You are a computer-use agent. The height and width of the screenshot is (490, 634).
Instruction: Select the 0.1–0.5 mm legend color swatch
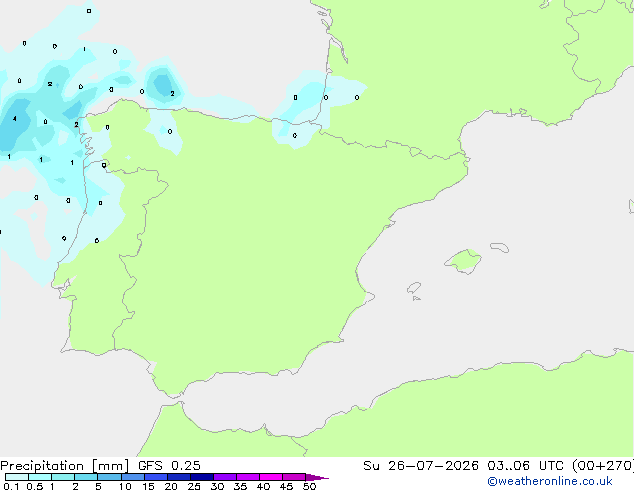click(17, 477)
